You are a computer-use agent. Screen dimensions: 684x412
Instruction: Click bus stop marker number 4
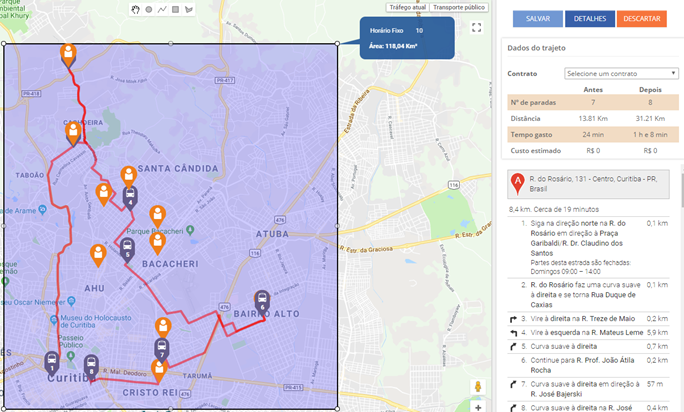tap(130, 197)
